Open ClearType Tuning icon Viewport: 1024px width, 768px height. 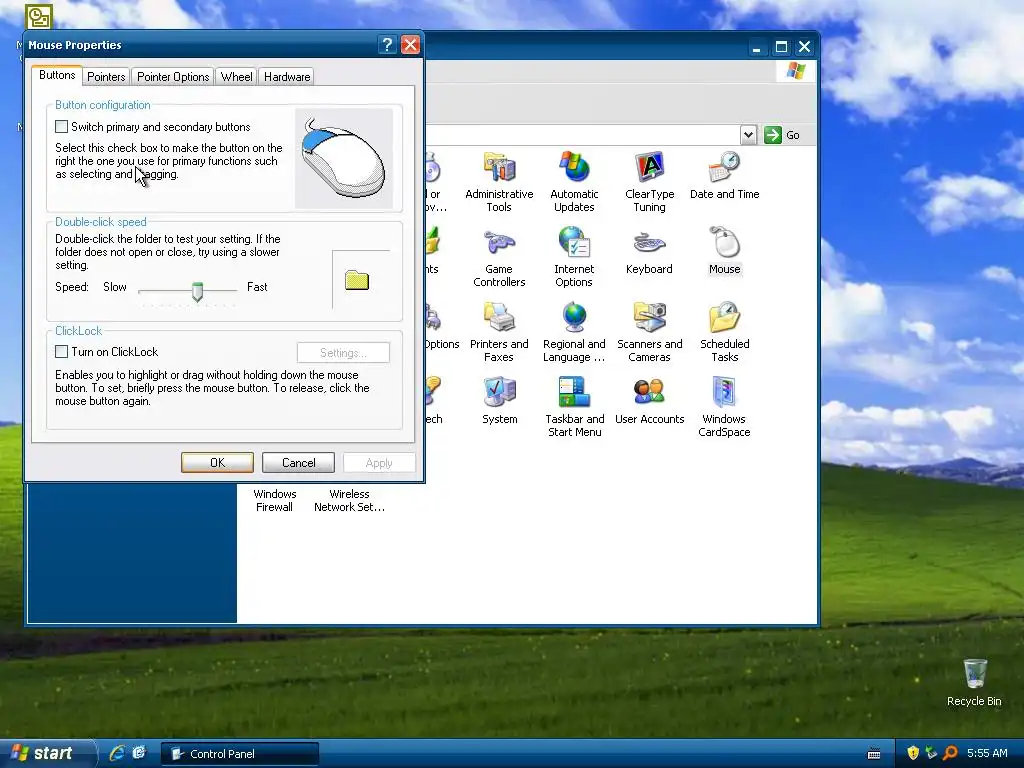(649, 182)
